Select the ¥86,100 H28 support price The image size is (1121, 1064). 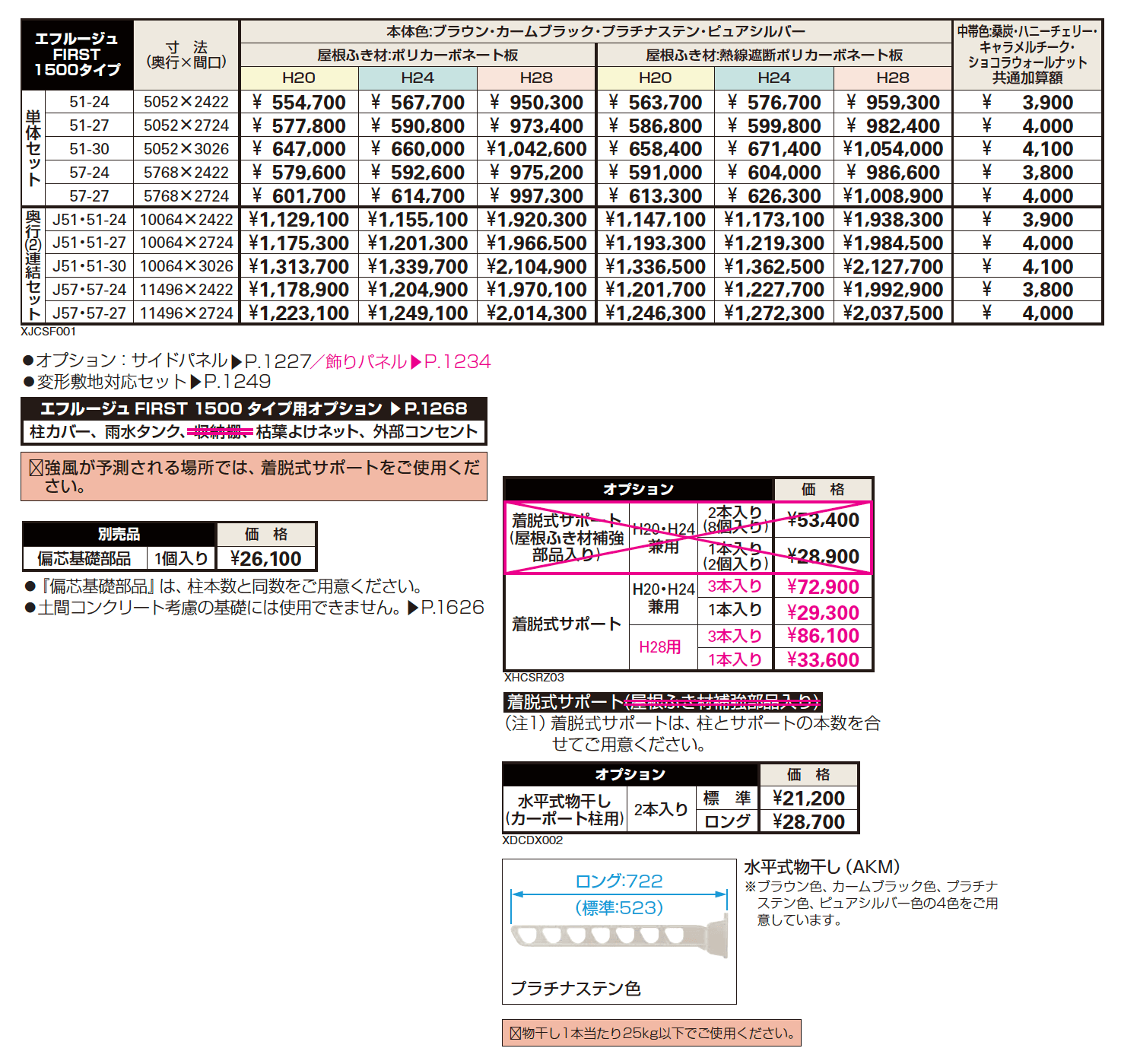pyautogui.click(x=823, y=636)
